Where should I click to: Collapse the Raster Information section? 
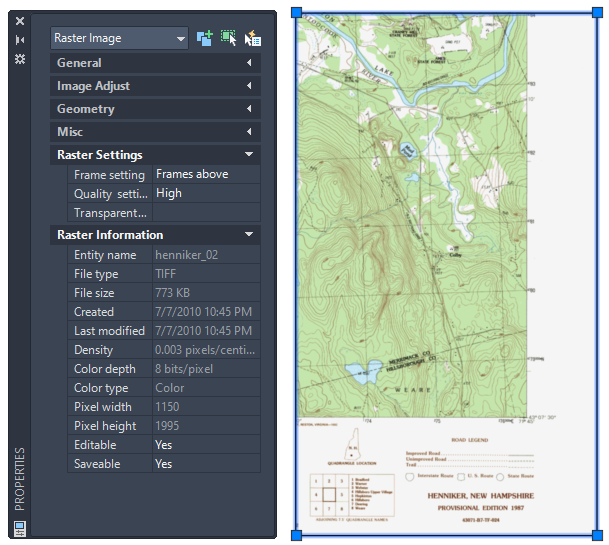click(x=155, y=235)
